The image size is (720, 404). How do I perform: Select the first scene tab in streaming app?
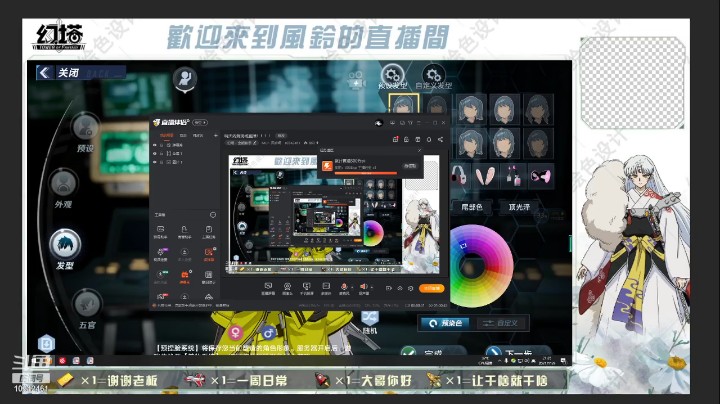[166, 135]
